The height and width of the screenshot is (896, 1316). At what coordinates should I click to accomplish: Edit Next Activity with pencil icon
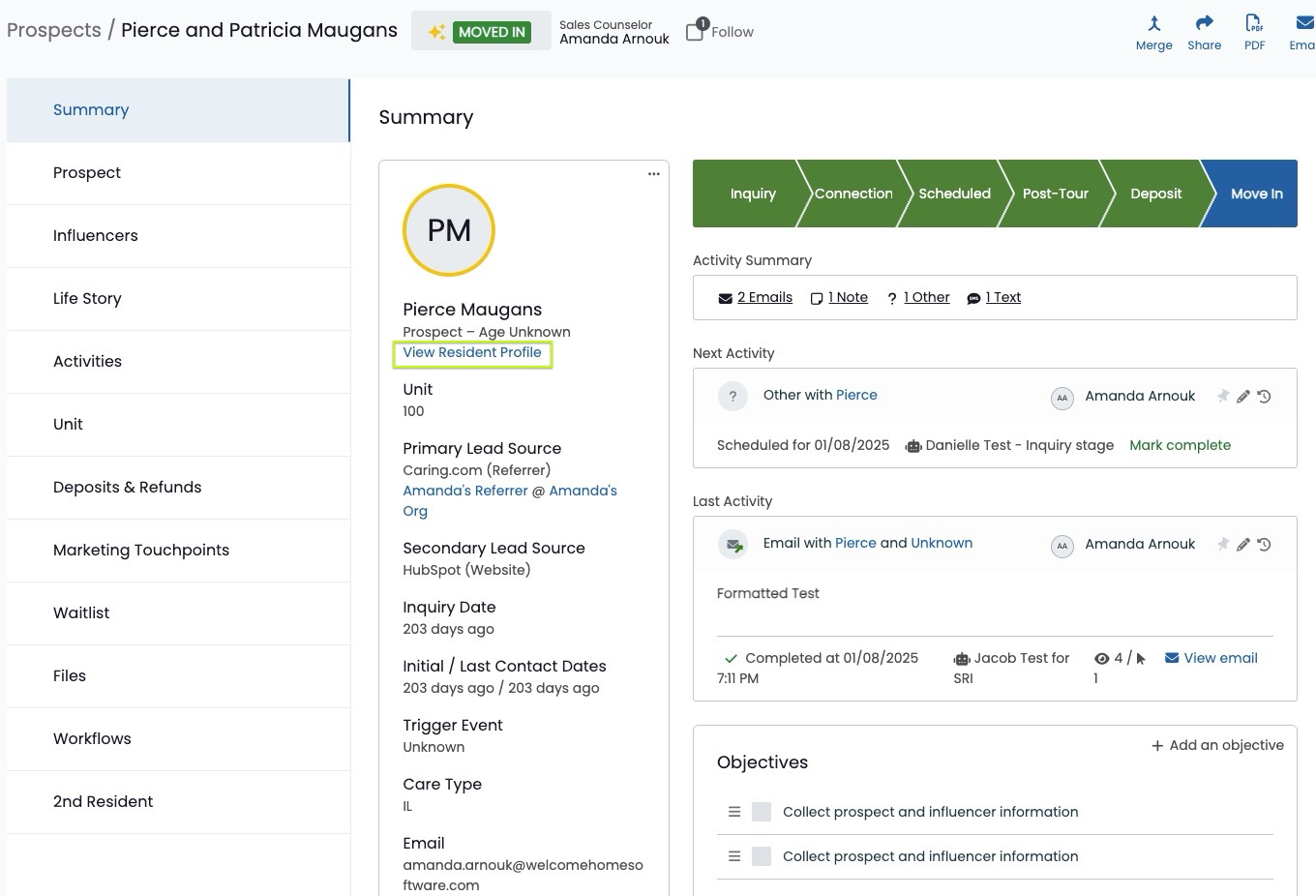[x=1243, y=396]
